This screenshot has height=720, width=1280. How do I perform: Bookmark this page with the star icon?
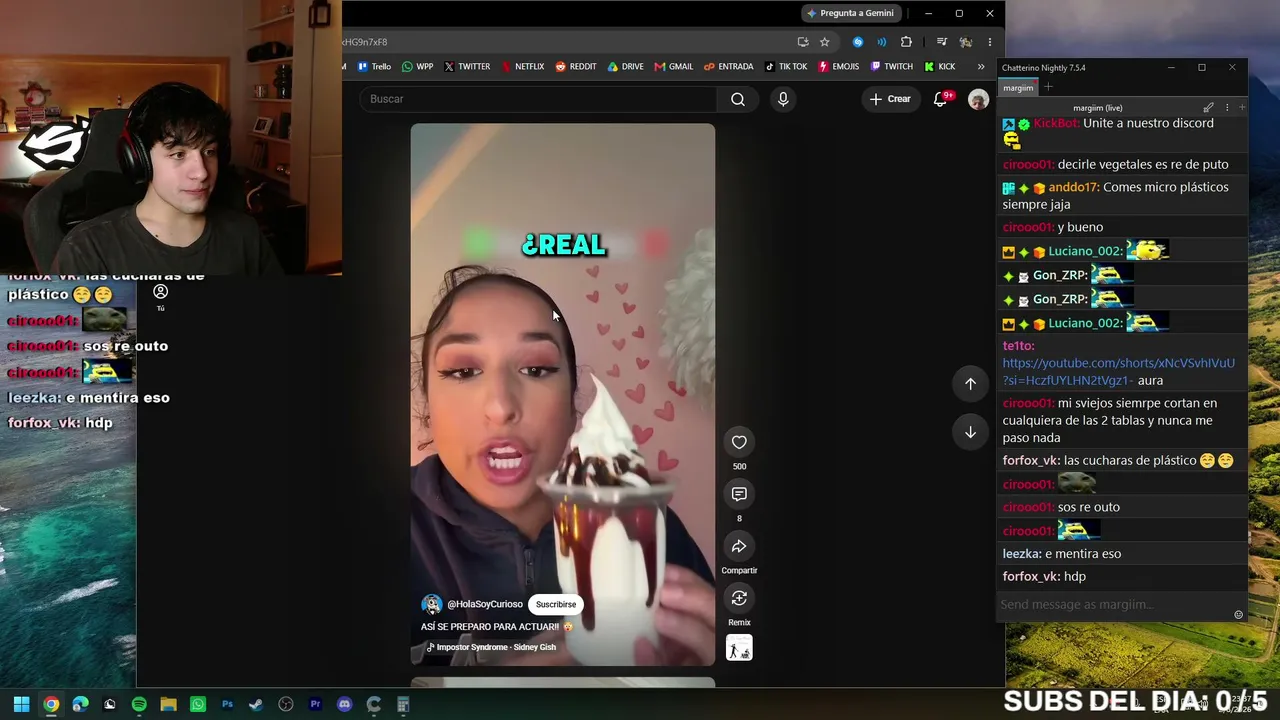point(824,42)
